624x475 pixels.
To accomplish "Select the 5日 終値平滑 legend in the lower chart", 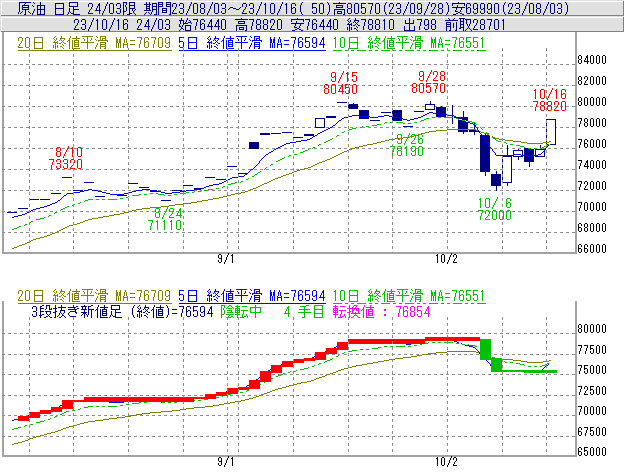I will tap(252, 296).
